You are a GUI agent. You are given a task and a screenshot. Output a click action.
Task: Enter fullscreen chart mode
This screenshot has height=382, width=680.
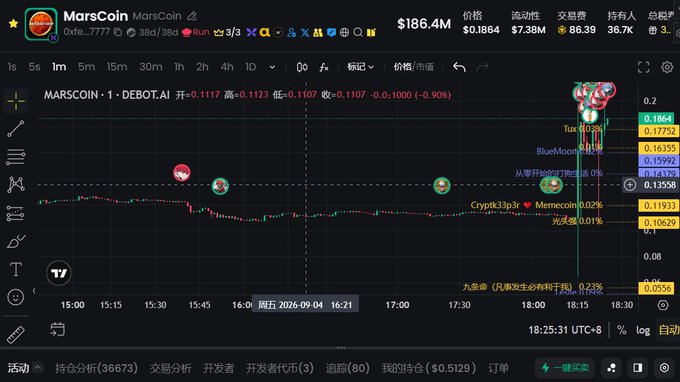[x=644, y=67]
